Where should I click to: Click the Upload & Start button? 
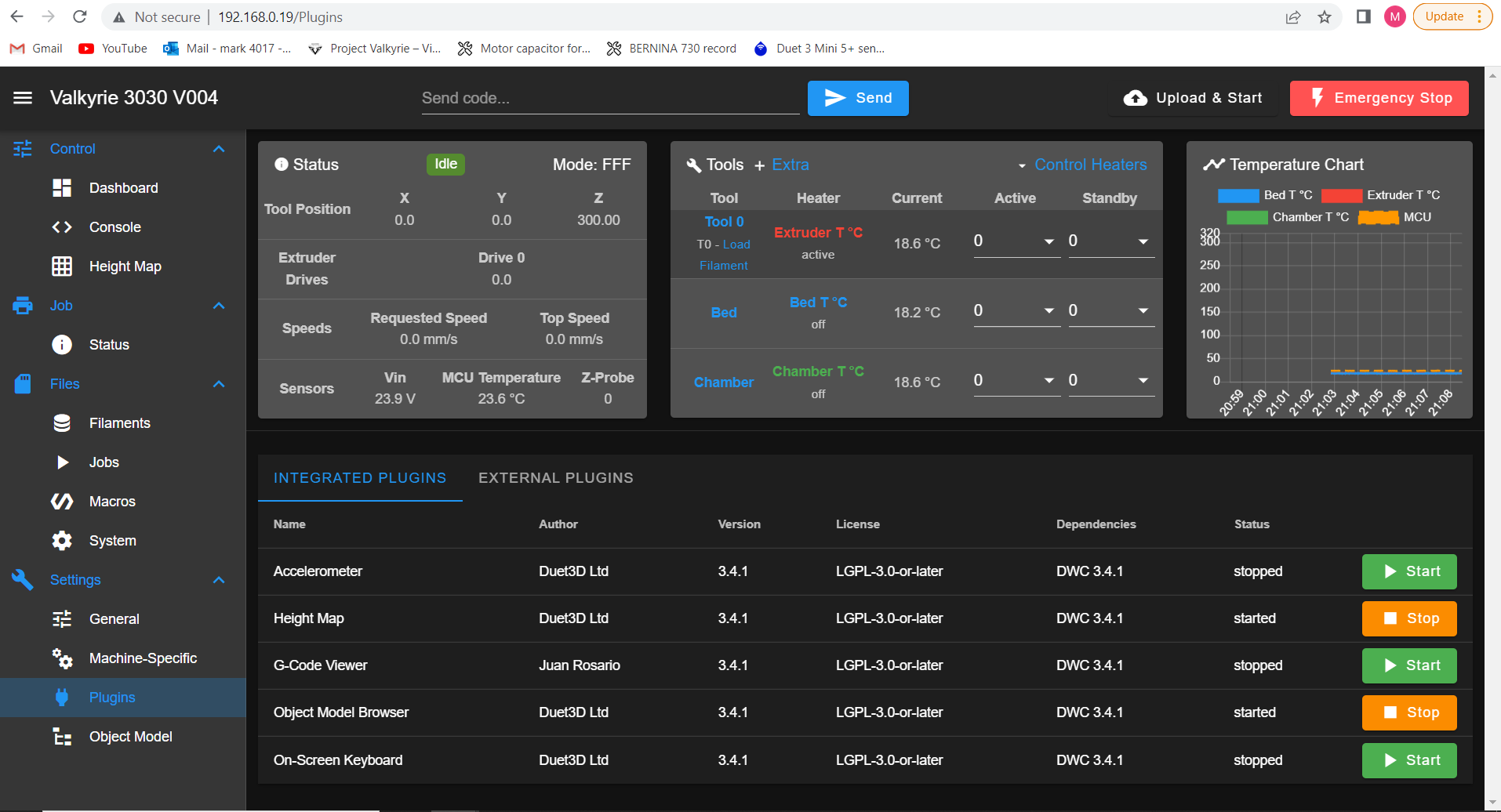[1193, 98]
